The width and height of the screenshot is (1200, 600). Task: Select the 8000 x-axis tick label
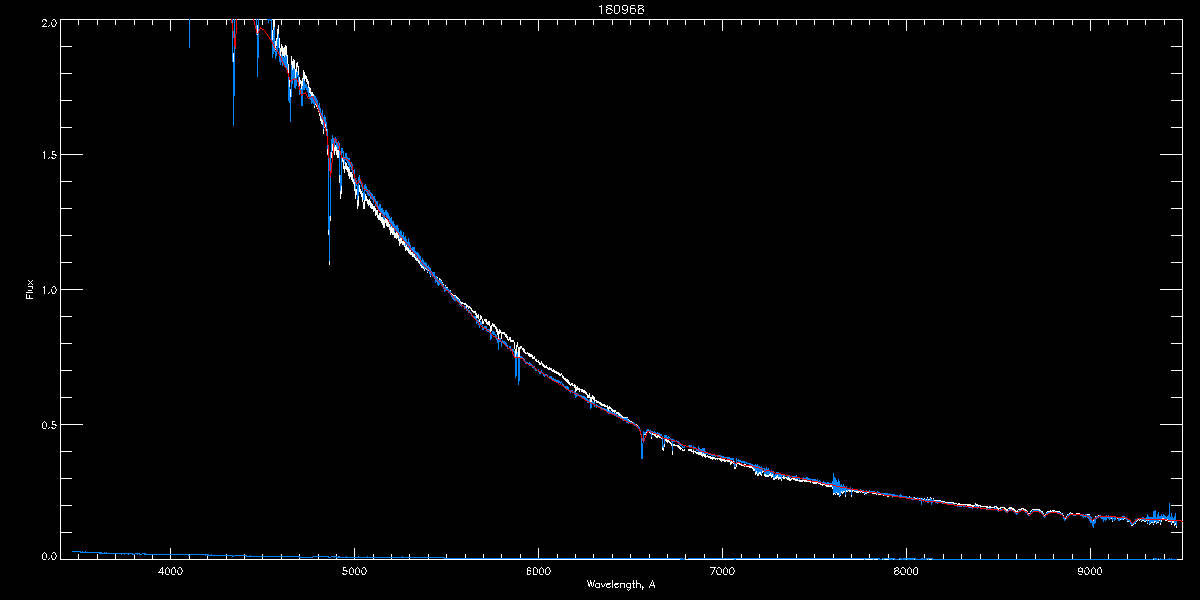click(x=906, y=571)
